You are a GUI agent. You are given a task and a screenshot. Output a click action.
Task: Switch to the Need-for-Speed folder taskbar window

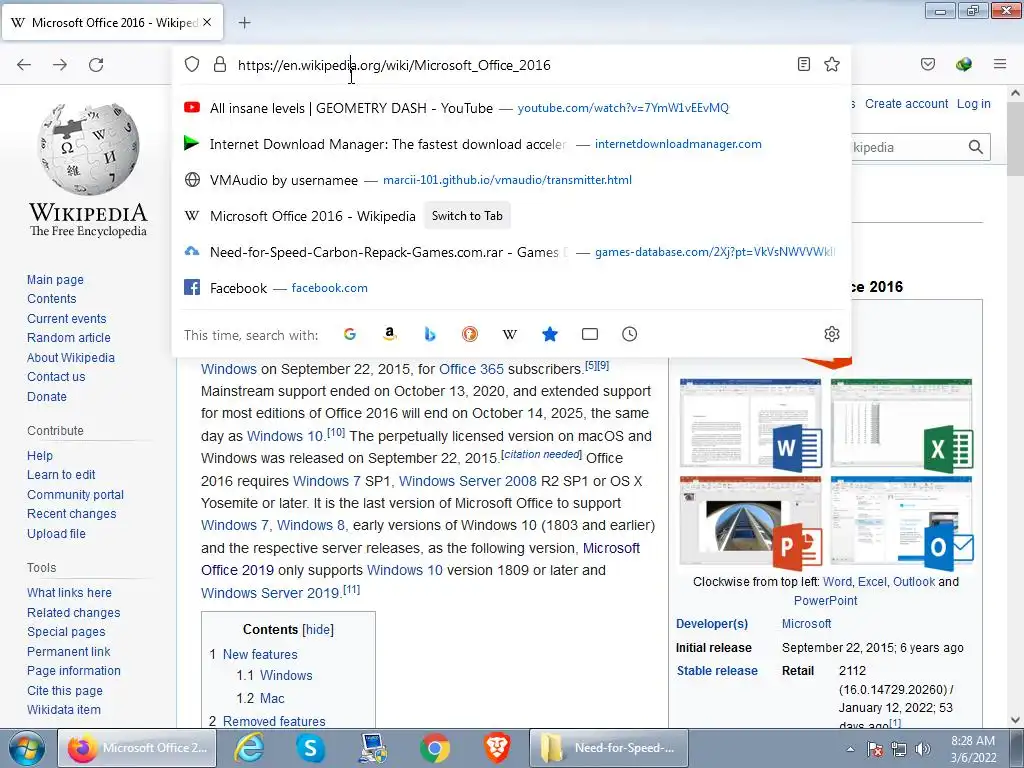click(x=608, y=748)
